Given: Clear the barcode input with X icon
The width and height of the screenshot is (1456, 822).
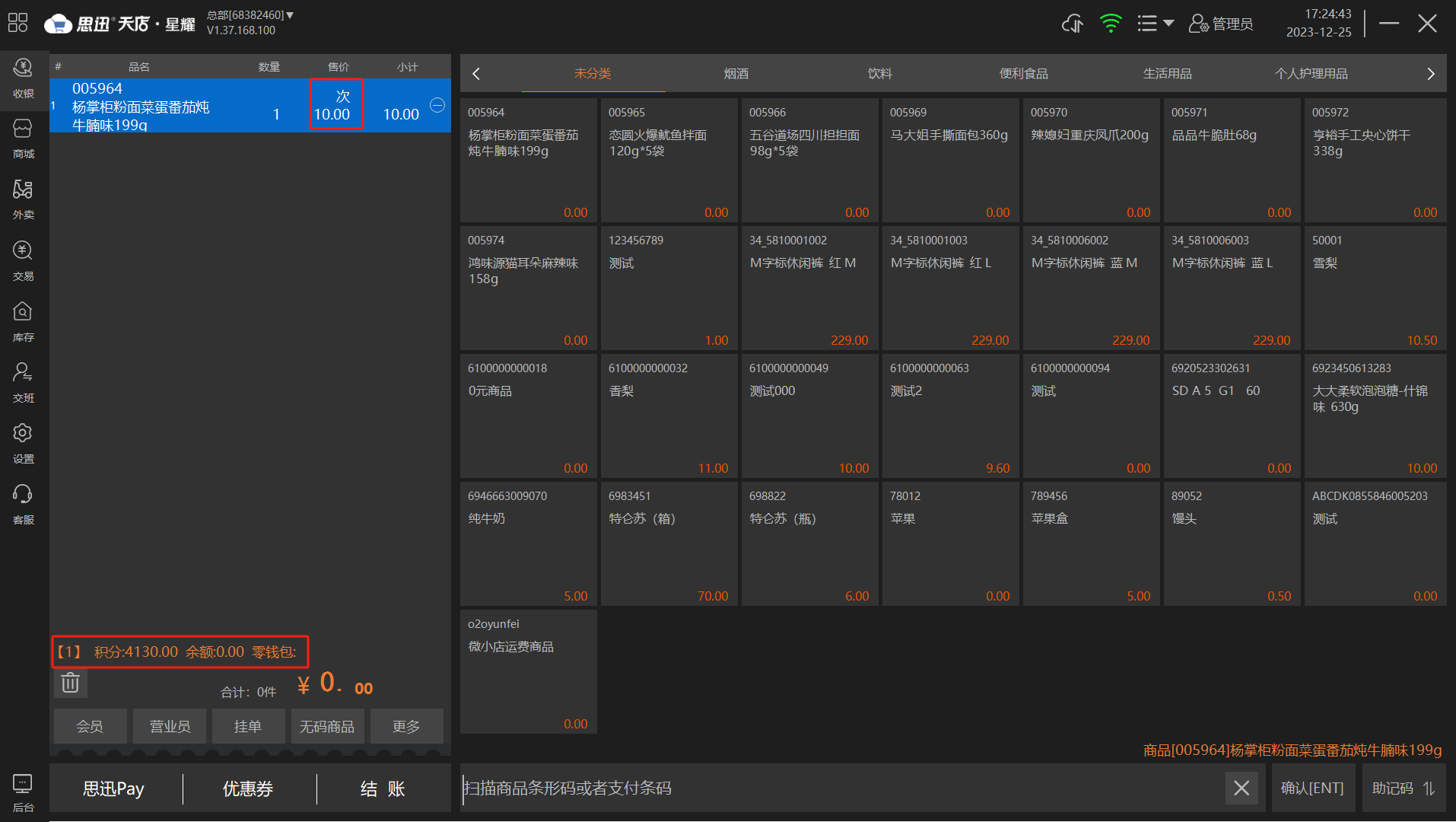Looking at the screenshot, I should click(1241, 788).
